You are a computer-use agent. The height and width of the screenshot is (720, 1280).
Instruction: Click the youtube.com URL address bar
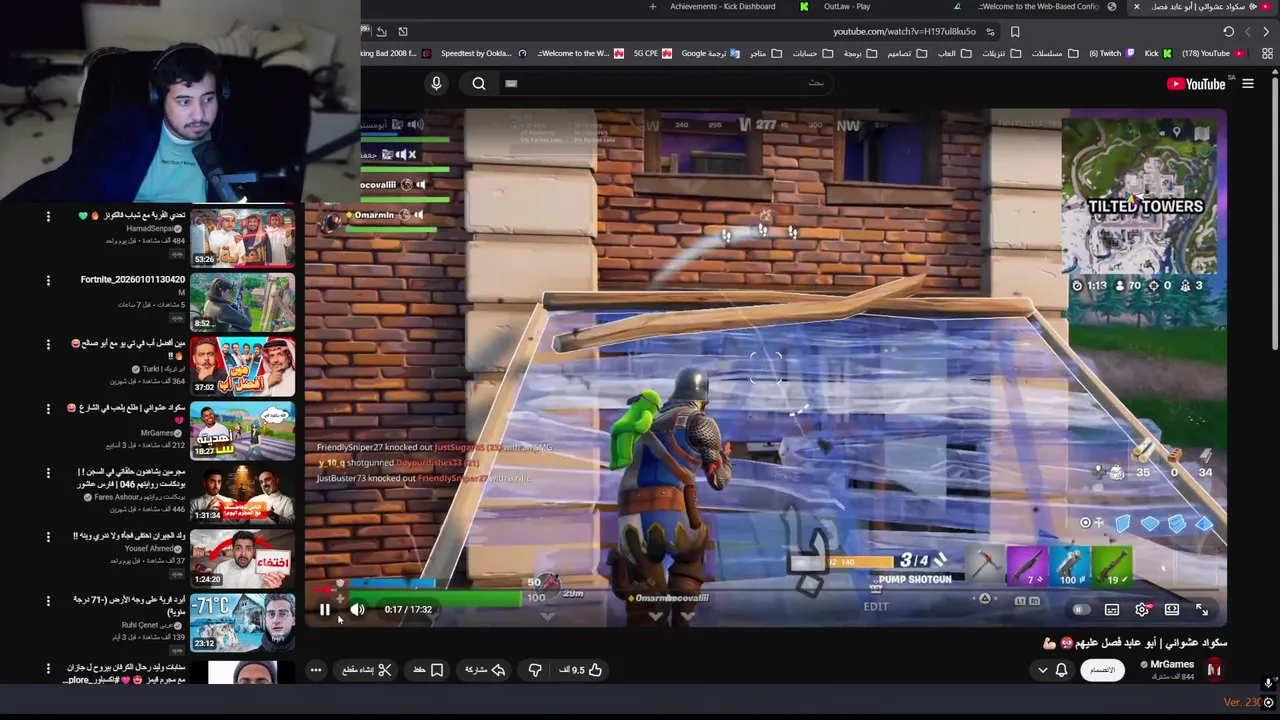click(904, 32)
